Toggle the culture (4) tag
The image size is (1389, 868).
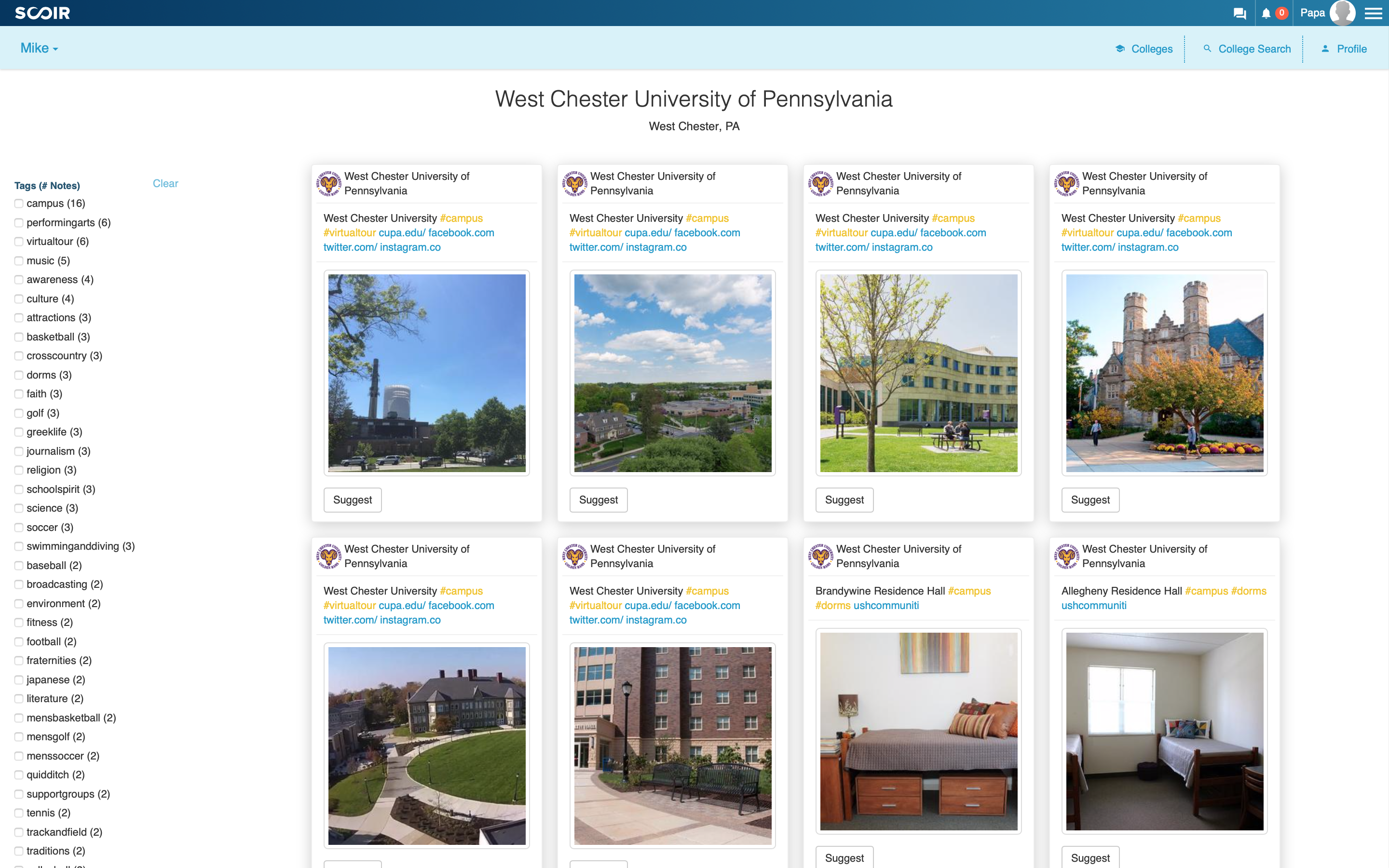pyautogui.click(x=19, y=299)
